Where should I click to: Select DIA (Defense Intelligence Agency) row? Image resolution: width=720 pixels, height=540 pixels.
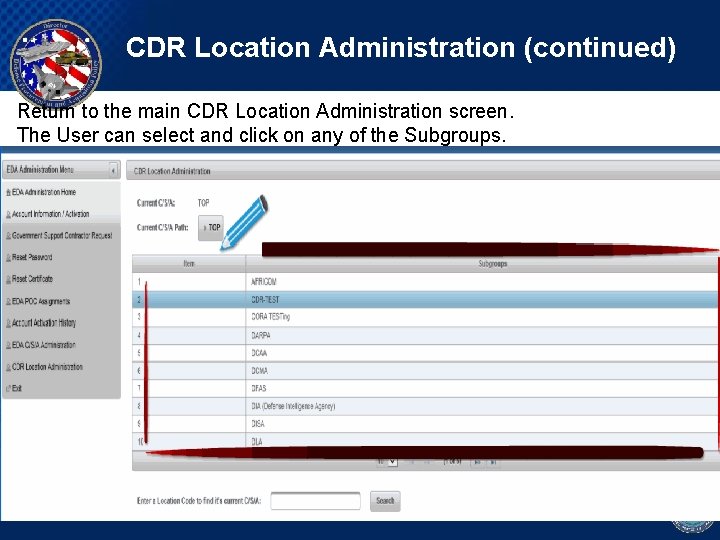426,406
